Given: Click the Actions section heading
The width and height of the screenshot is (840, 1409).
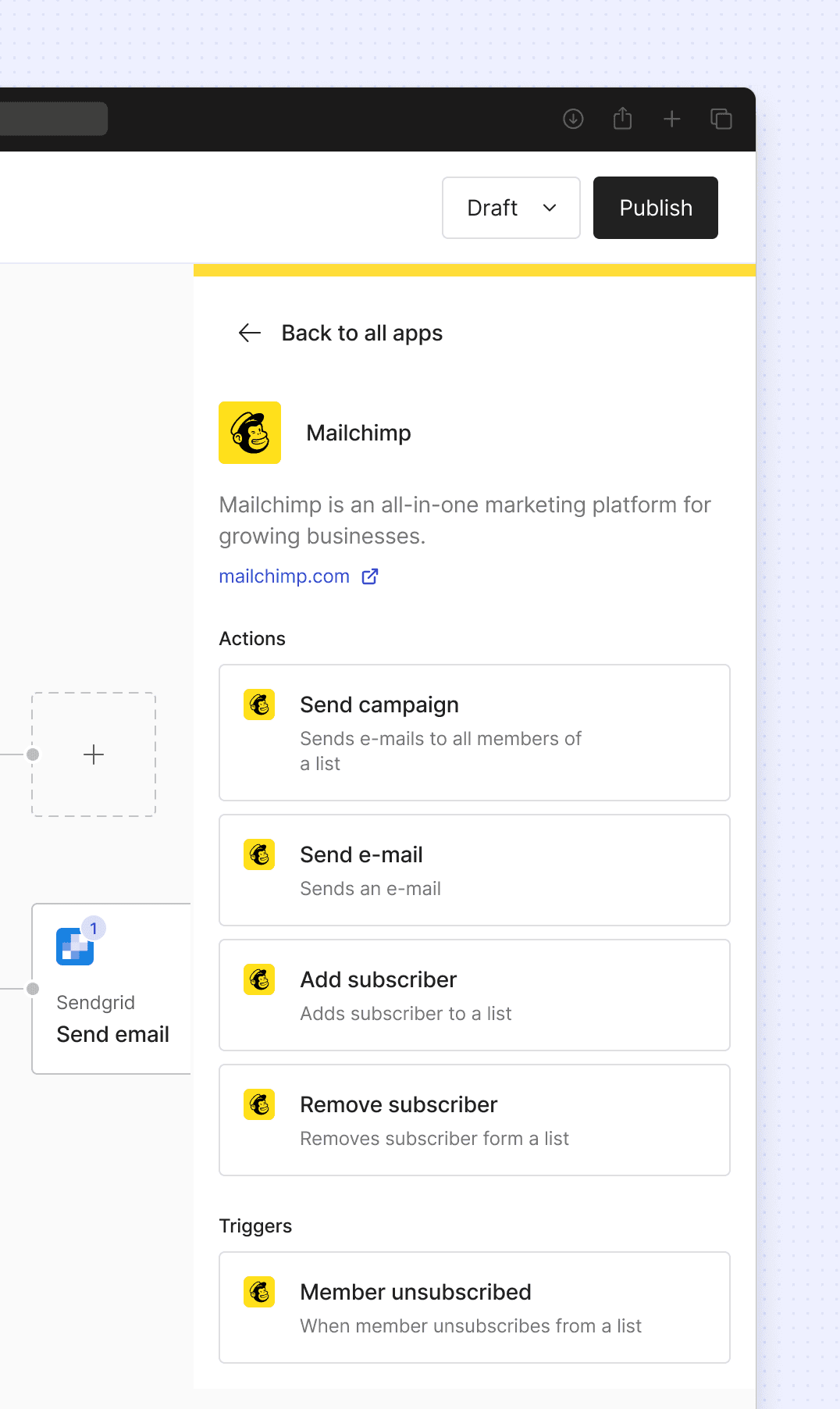Looking at the screenshot, I should coord(252,639).
